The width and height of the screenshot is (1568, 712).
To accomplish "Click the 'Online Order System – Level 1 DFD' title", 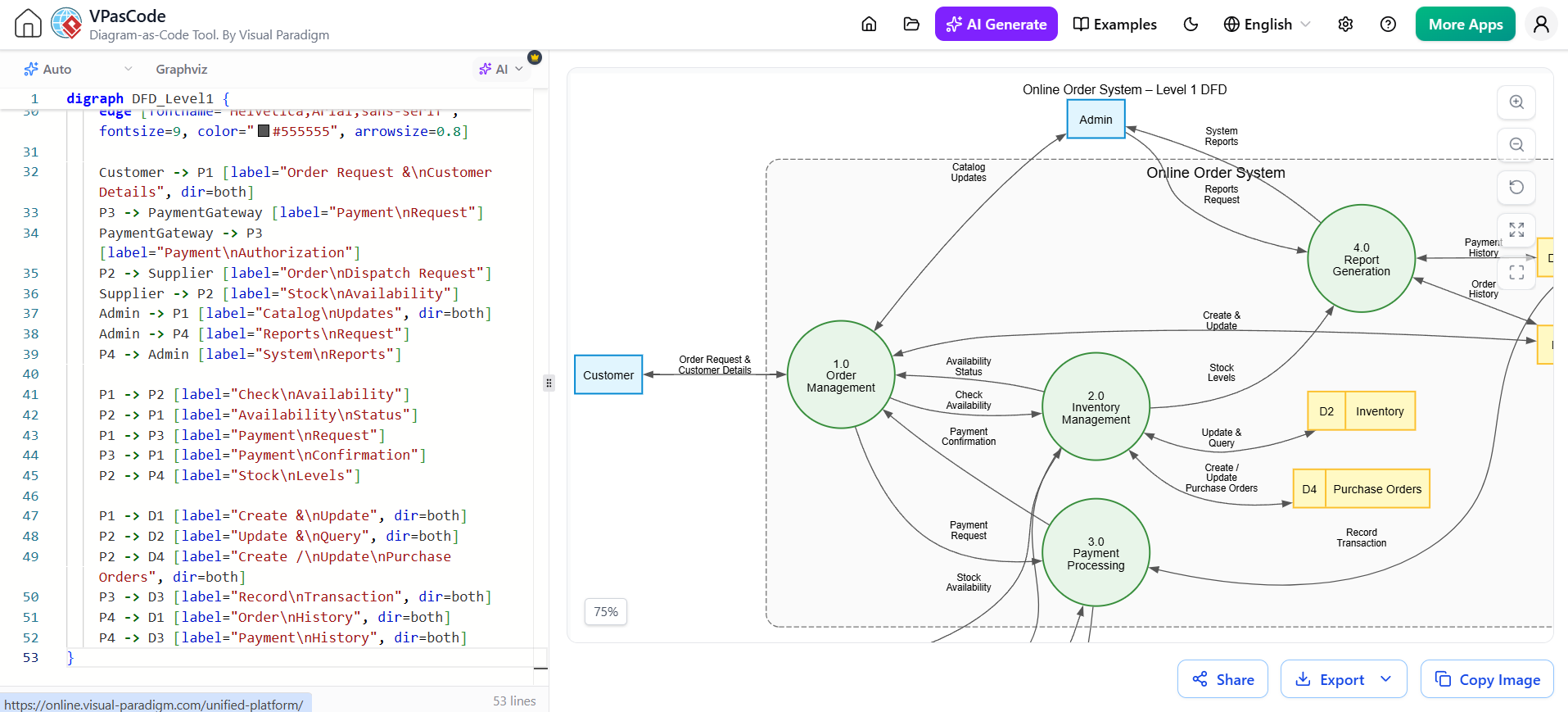I will point(1124,89).
